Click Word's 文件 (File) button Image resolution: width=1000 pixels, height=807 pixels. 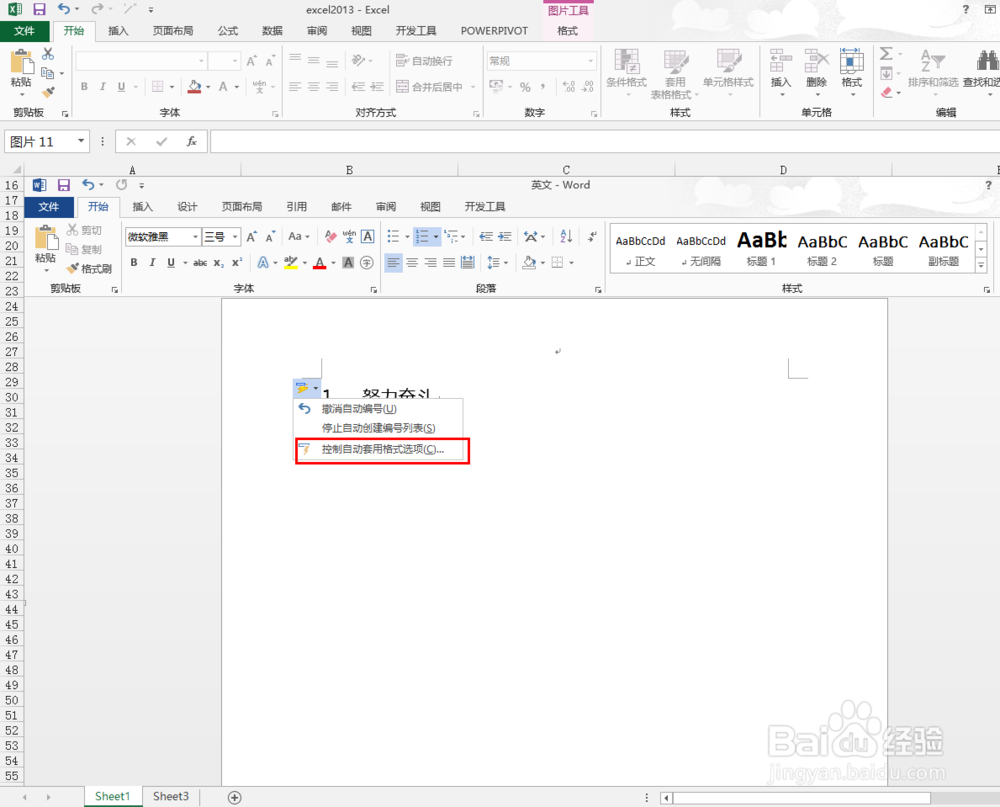[x=48, y=207]
